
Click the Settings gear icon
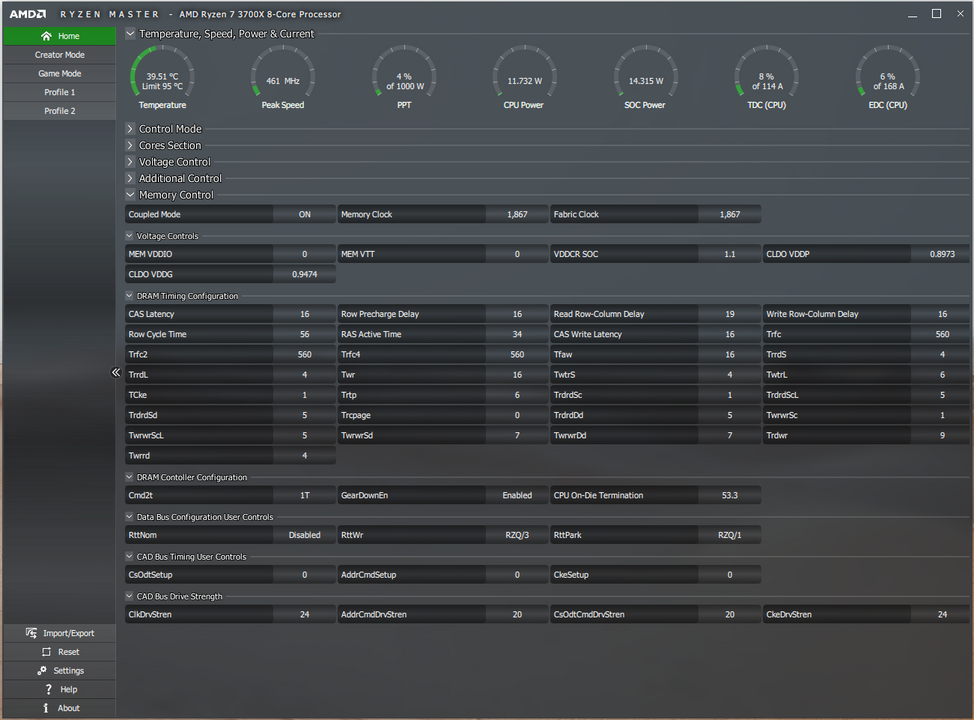pyautogui.click(x=42, y=670)
